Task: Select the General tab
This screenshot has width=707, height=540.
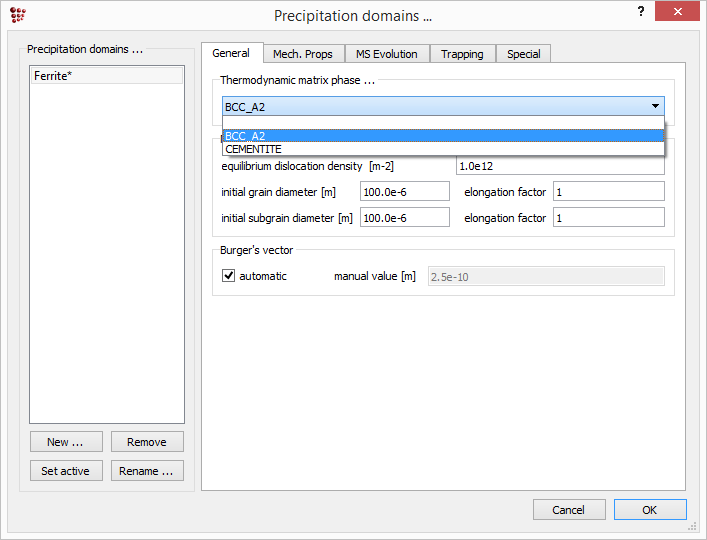Action: pyautogui.click(x=231, y=53)
